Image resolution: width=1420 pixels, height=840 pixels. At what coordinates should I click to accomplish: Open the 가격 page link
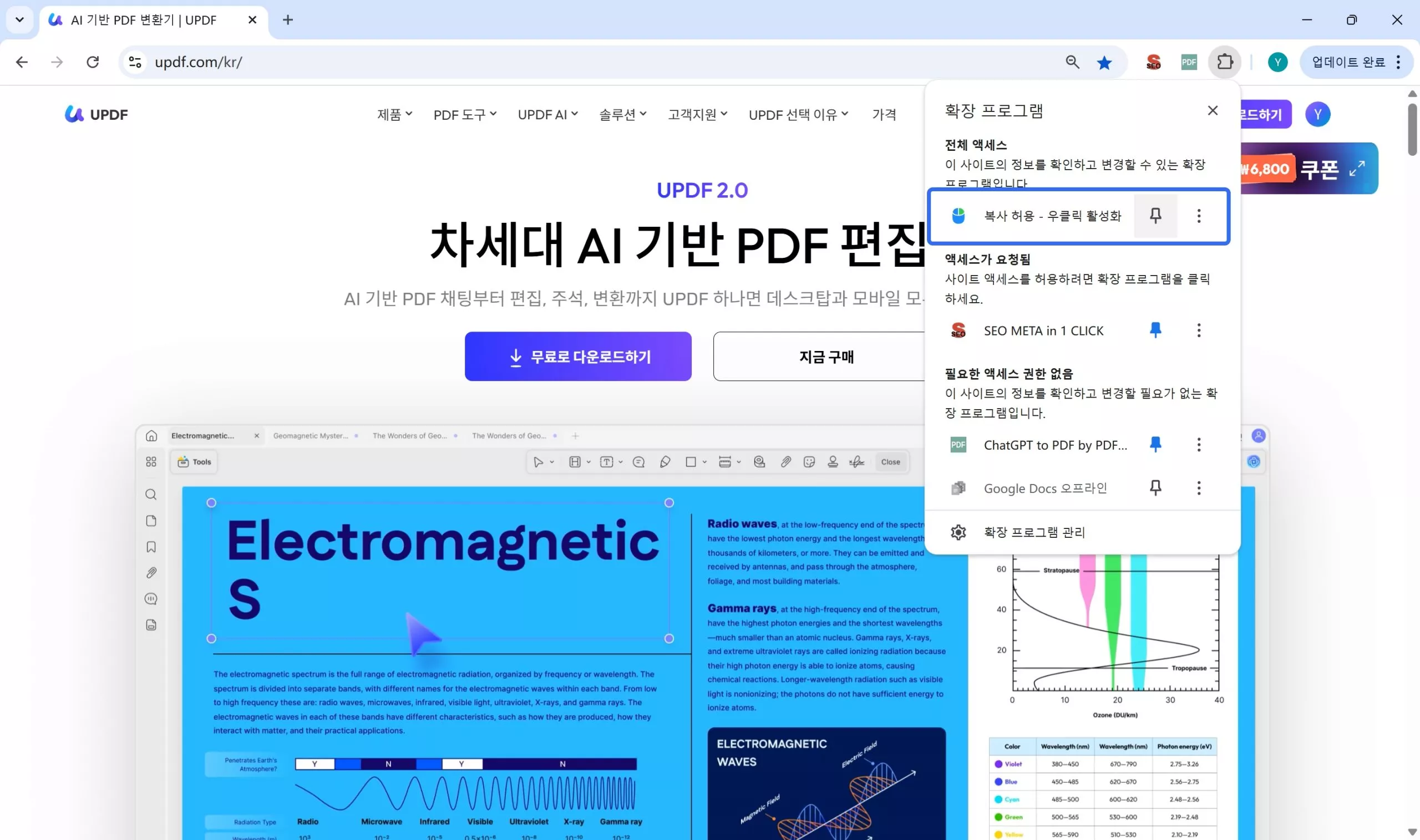click(884, 114)
